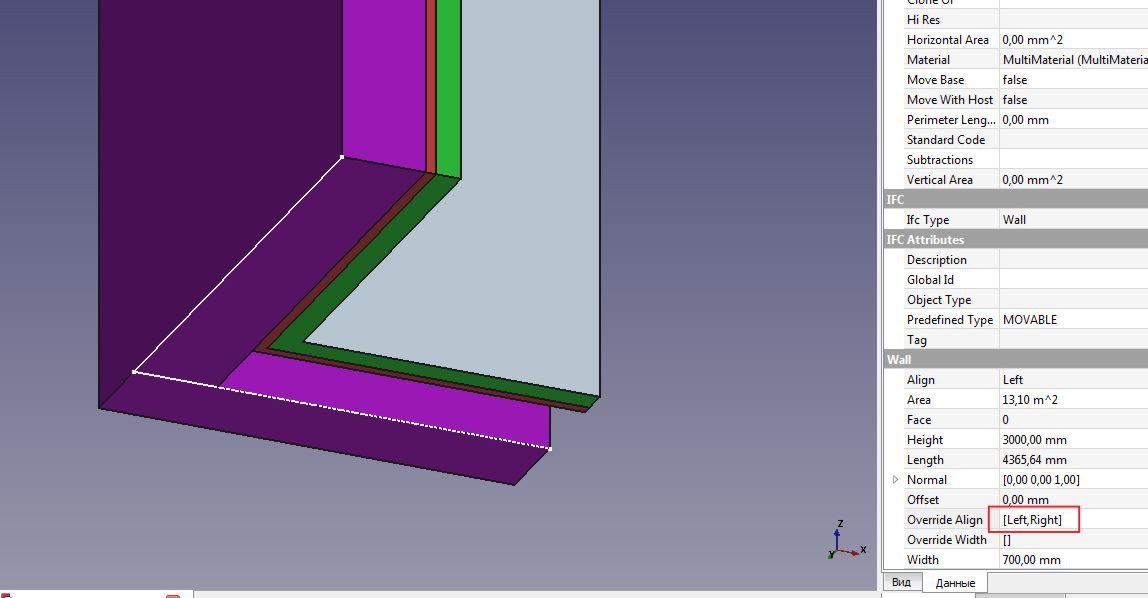The image size is (1148, 598).
Task: Switch to the Вид tab
Action: pos(903,582)
